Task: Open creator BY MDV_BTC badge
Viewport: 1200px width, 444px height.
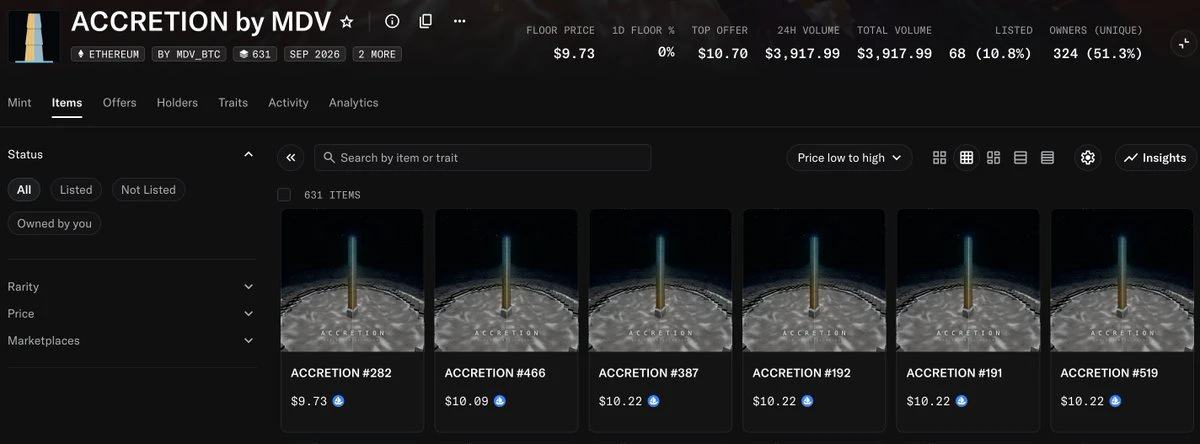Action: tap(189, 54)
